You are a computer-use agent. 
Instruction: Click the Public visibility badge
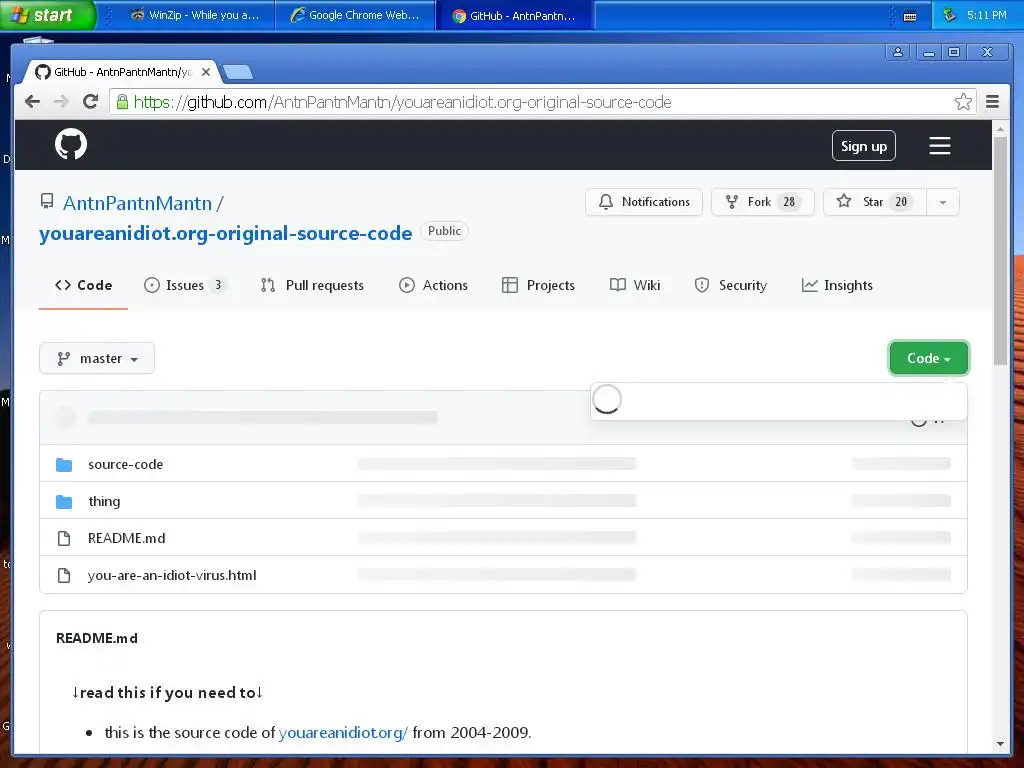(444, 231)
